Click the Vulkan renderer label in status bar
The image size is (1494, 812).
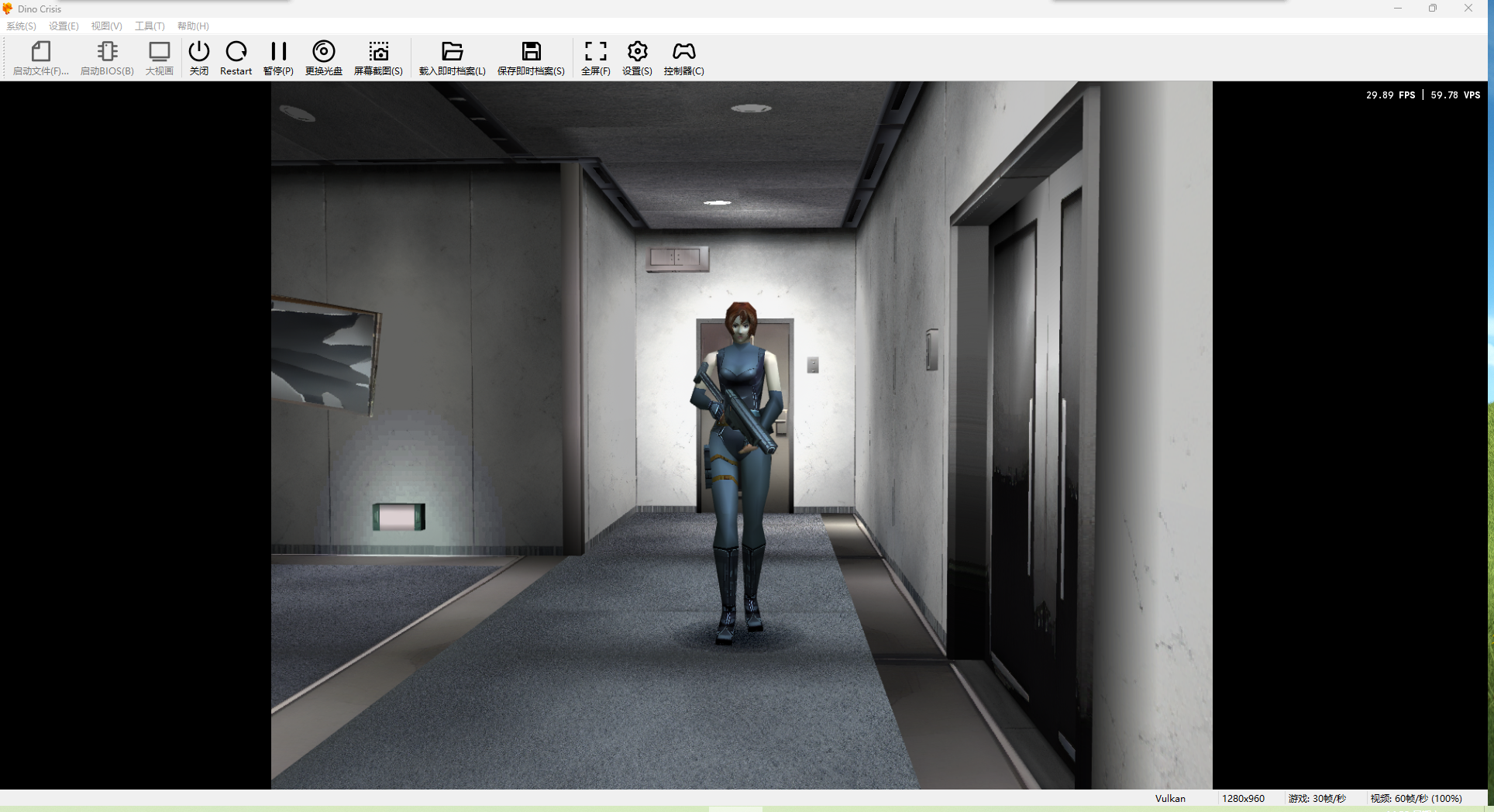coord(1170,799)
